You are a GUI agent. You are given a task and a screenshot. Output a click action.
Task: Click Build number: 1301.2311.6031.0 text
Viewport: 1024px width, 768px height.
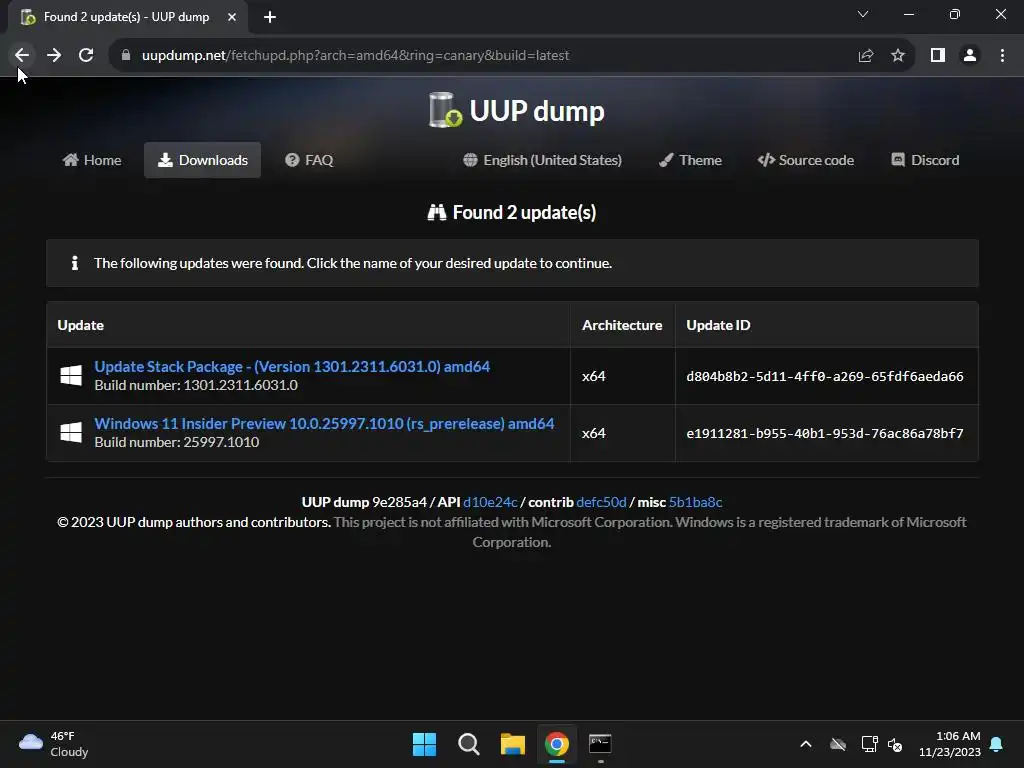[x=196, y=385]
